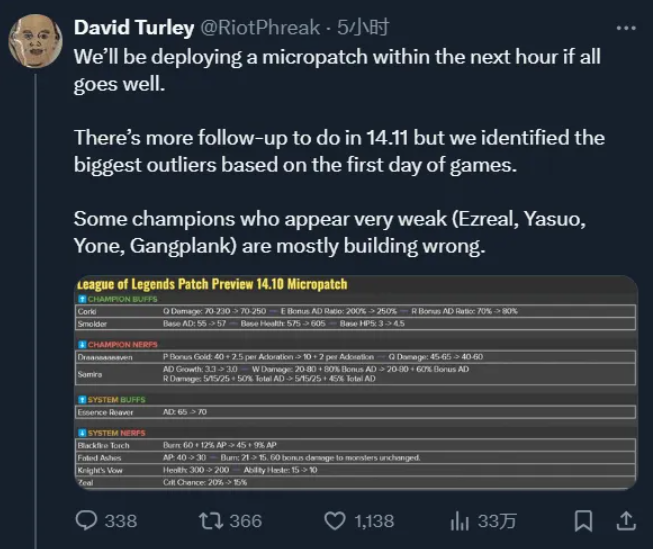Click the 1,138 likes count
653x549 pixels.
374,521
